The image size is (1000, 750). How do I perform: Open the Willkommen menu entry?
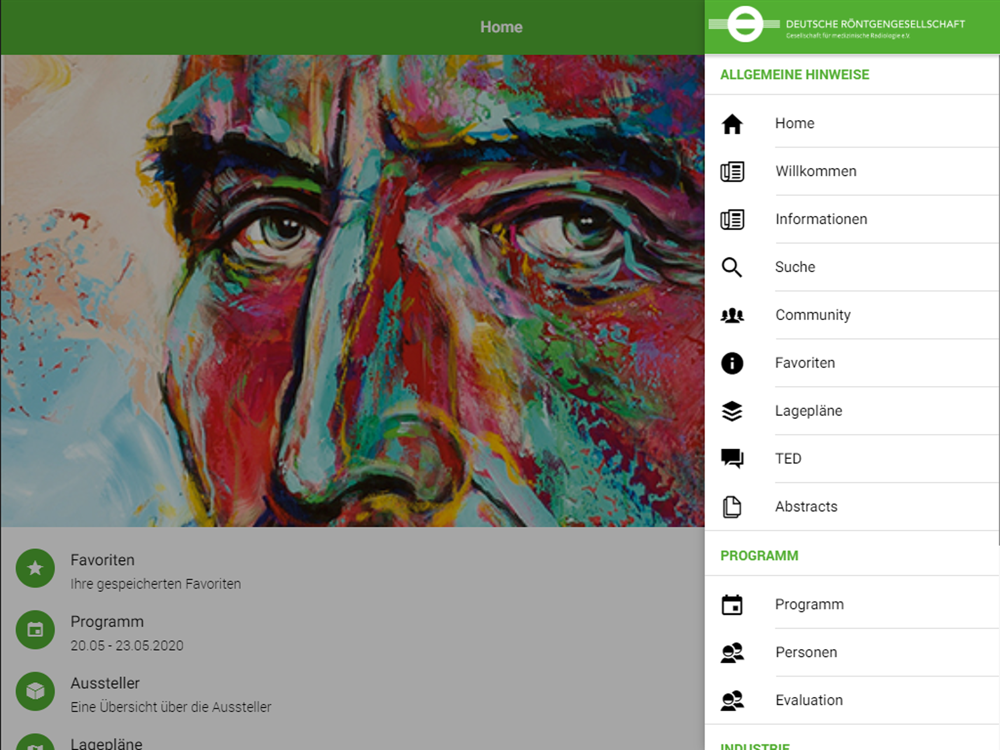pyautogui.click(x=852, y=171)
